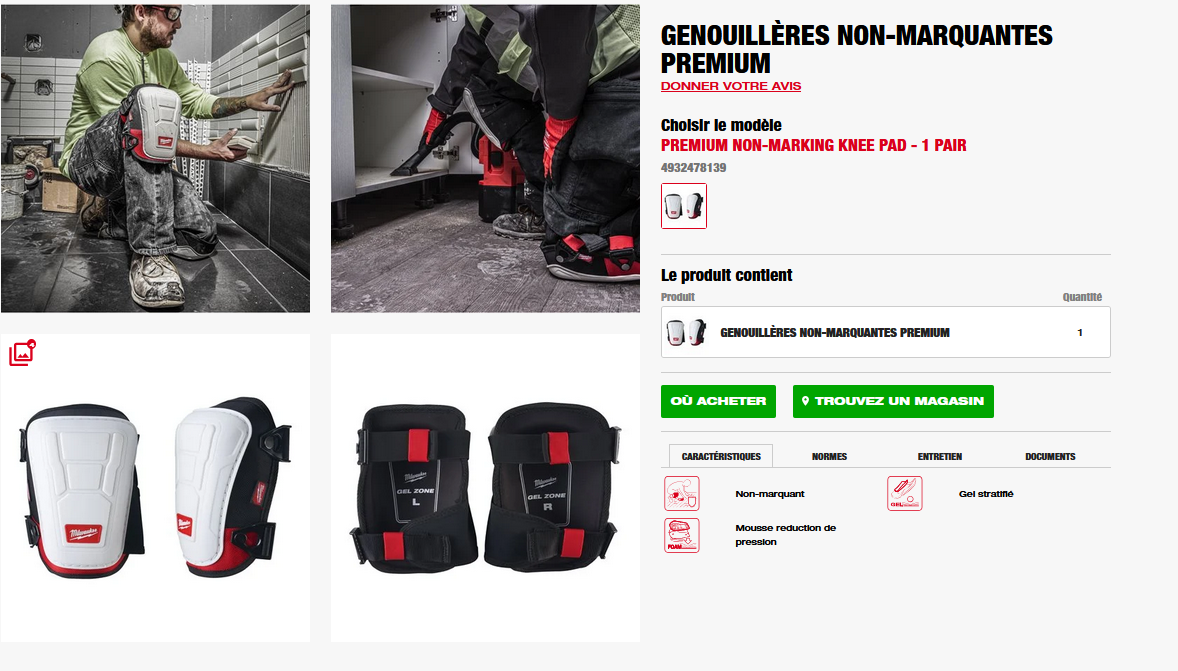The width and height of the screenshot is (1178, 671).
Task: Open the tile worker kneeling photo
Action: 156,158
